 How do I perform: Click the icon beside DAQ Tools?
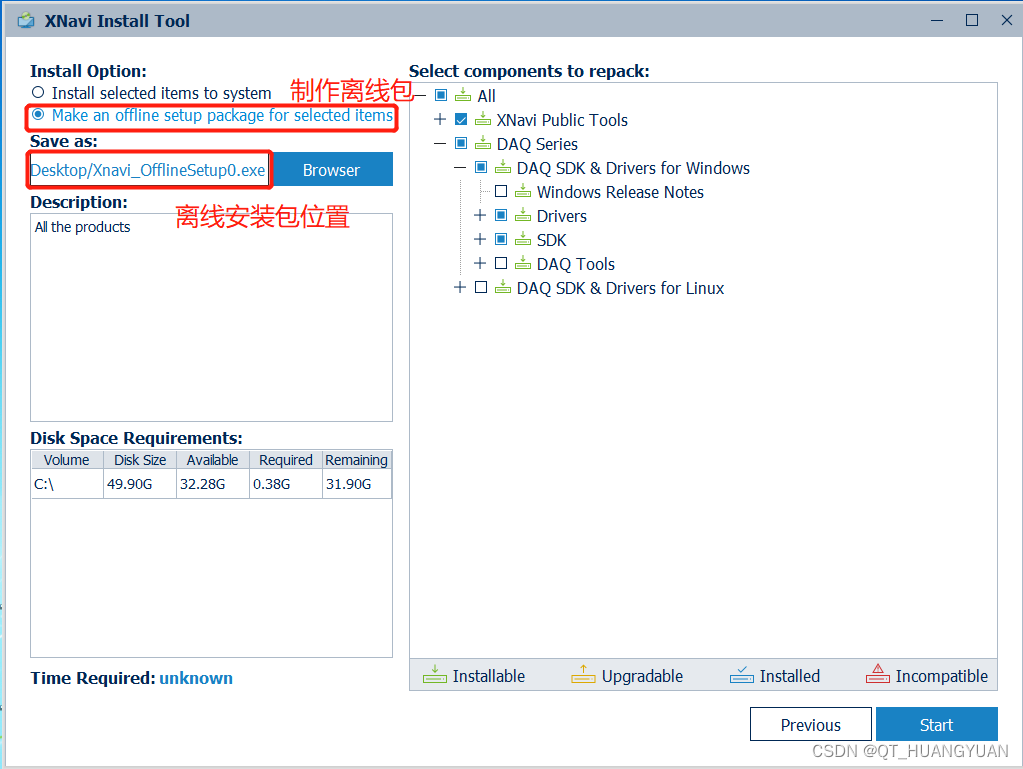523,264
